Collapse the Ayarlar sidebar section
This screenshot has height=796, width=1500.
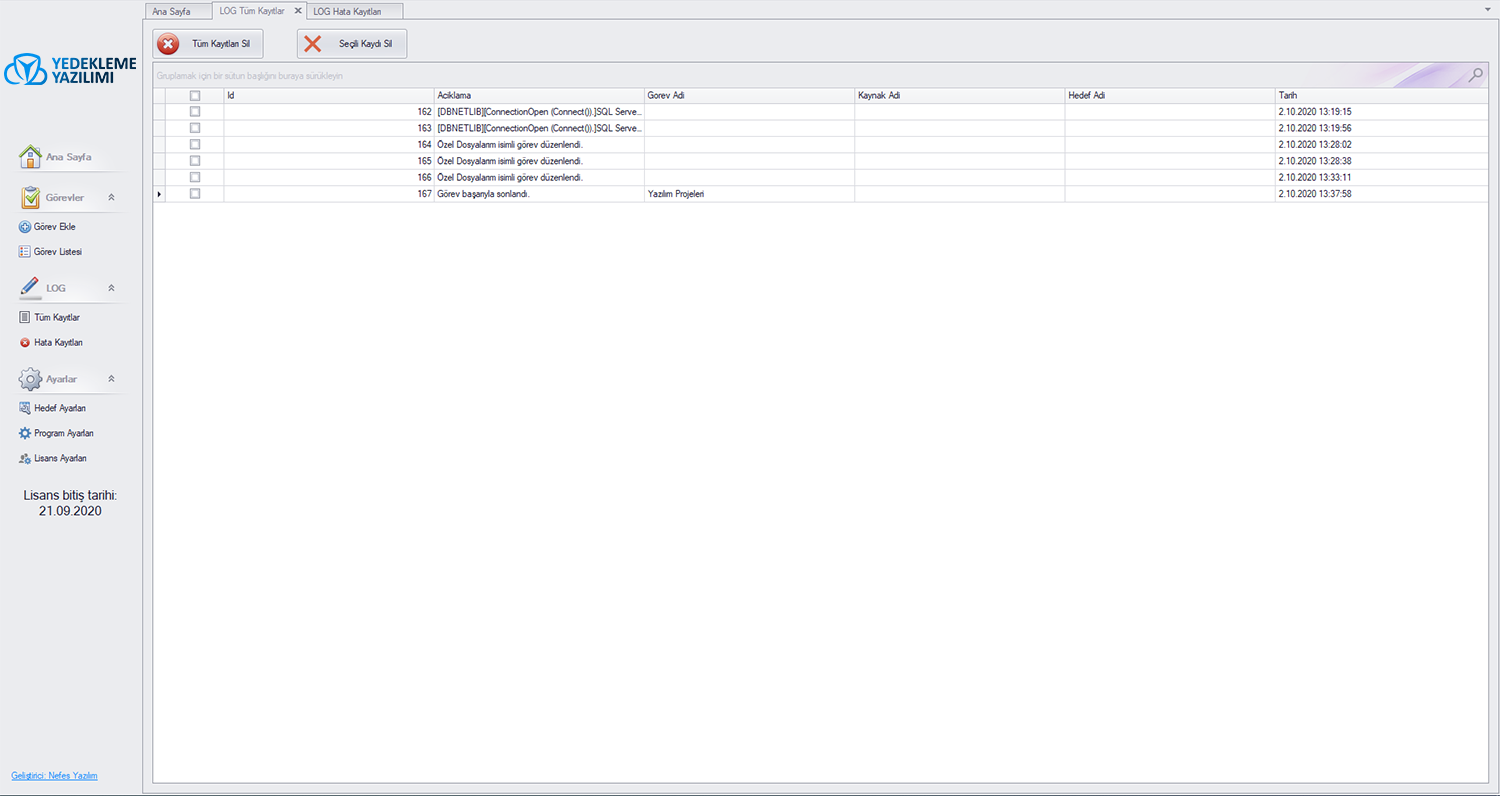111,379
